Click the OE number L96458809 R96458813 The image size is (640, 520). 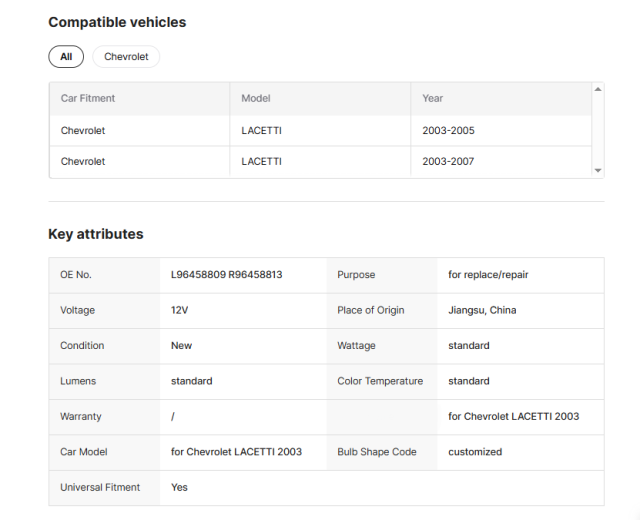[227, 275]
